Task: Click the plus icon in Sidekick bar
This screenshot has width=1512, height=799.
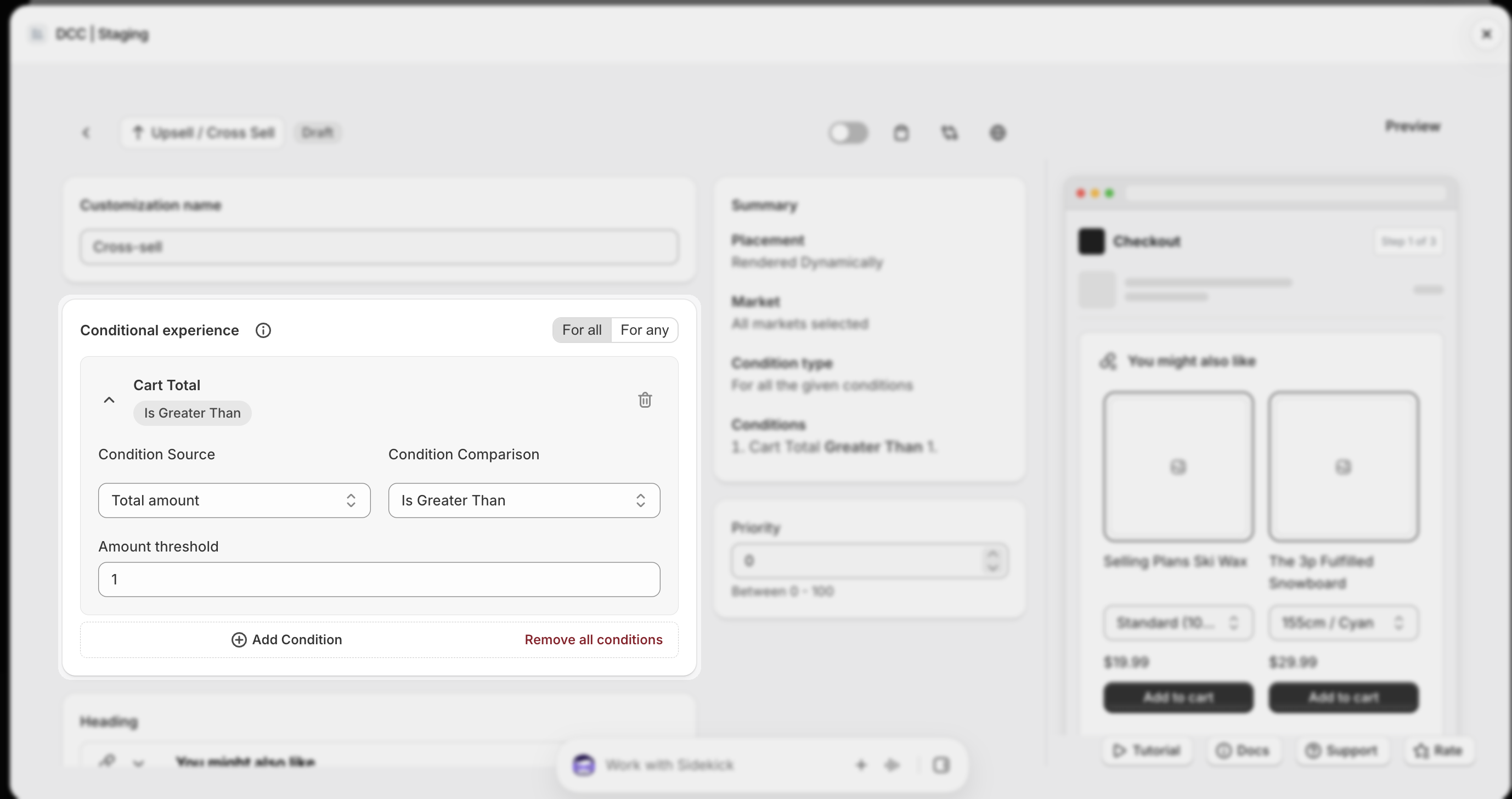Action: [861, 765]
